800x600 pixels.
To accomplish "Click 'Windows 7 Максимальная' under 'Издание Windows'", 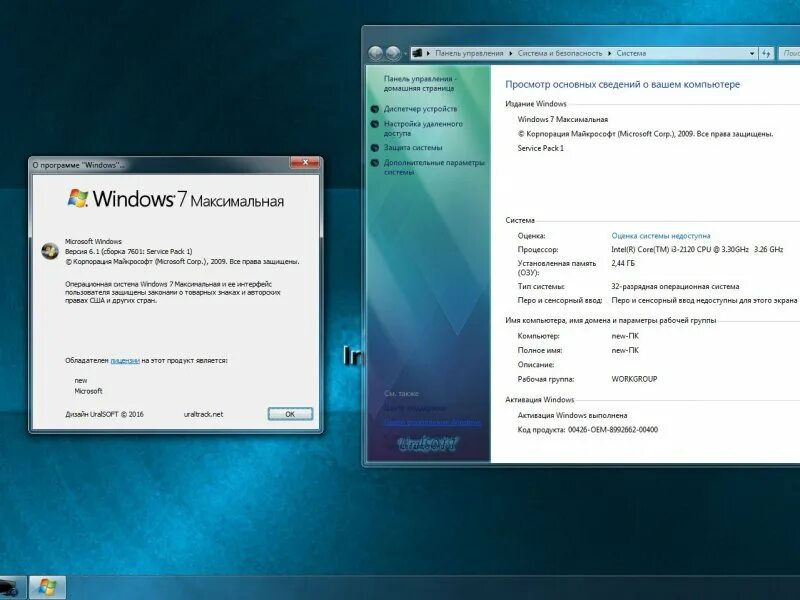I will tap(563, 119).
